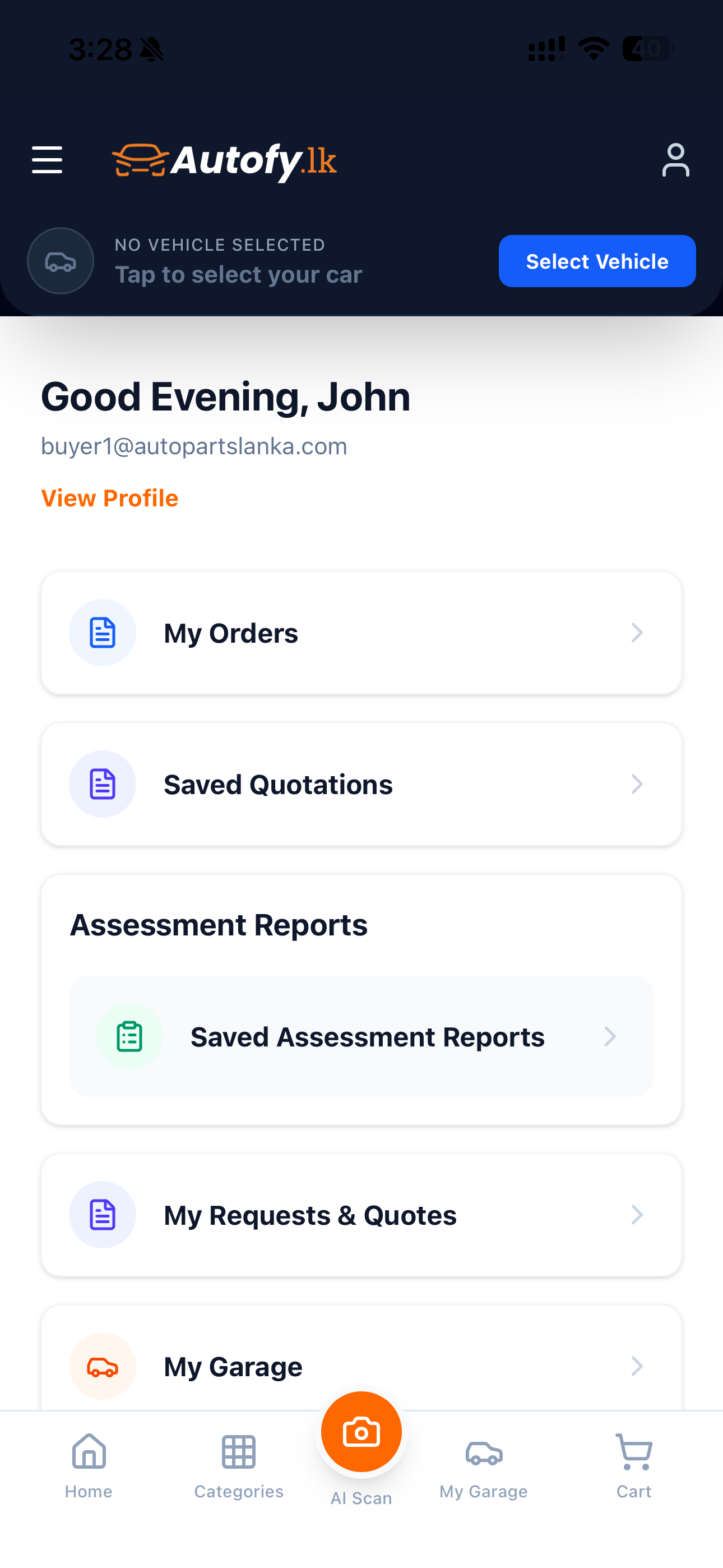Open the View Profile link
The width and height of the screenshot is (723, 1568).
(x=109, y=498)
